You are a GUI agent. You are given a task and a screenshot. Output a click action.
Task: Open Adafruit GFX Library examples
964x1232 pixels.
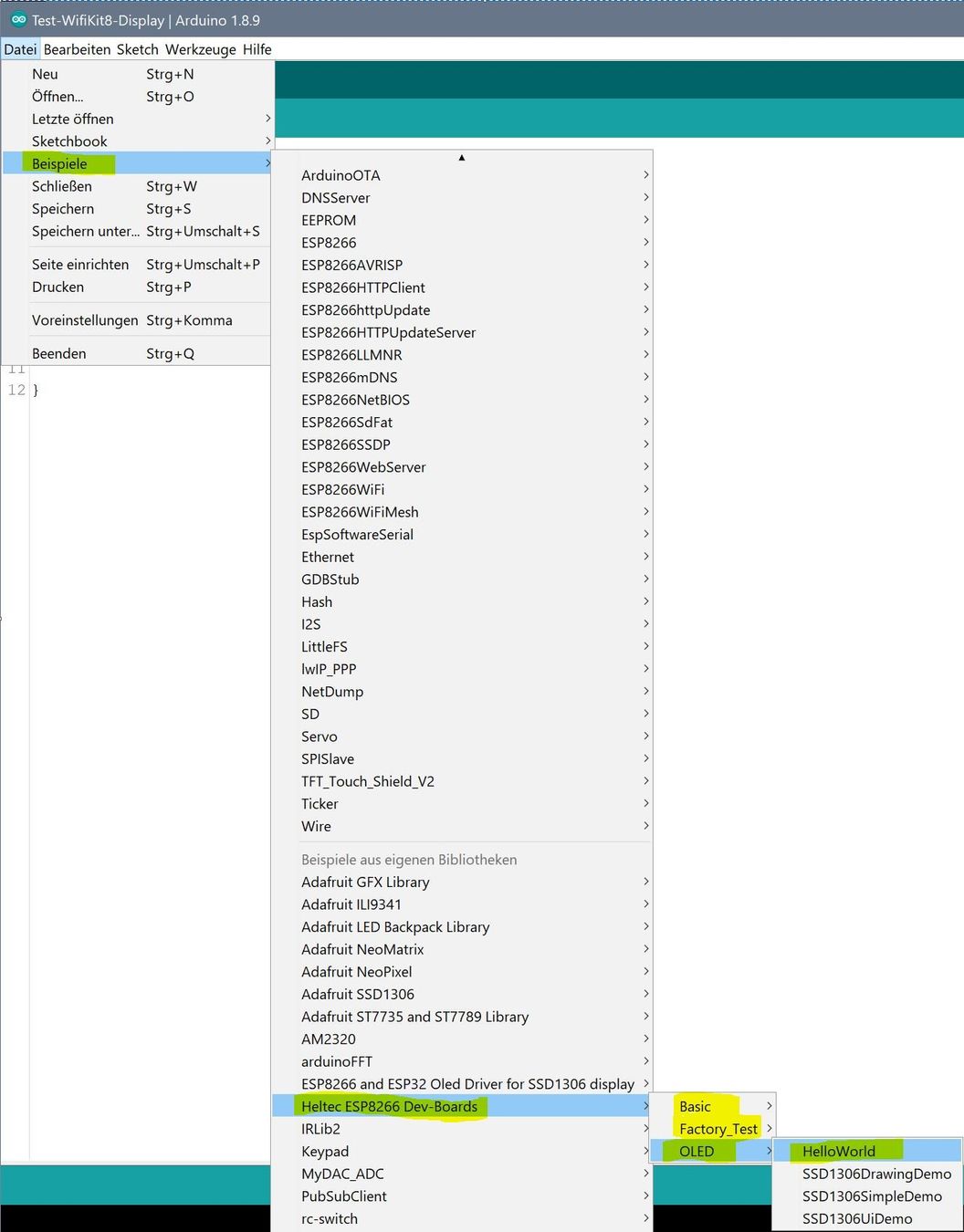click(x=463, y=882)
